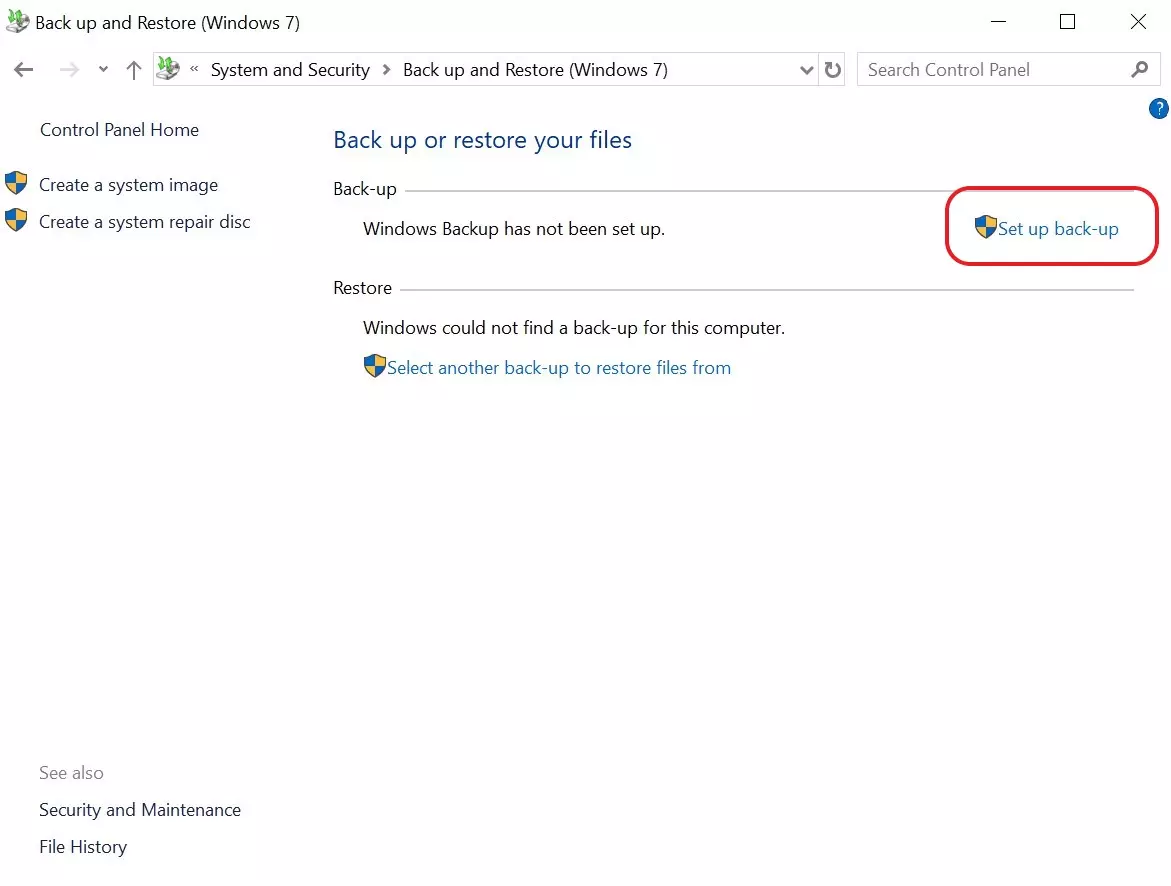Click the Forward navigation arrow
The height and width of the screenshot is (886, 1171).
[69, 70]
